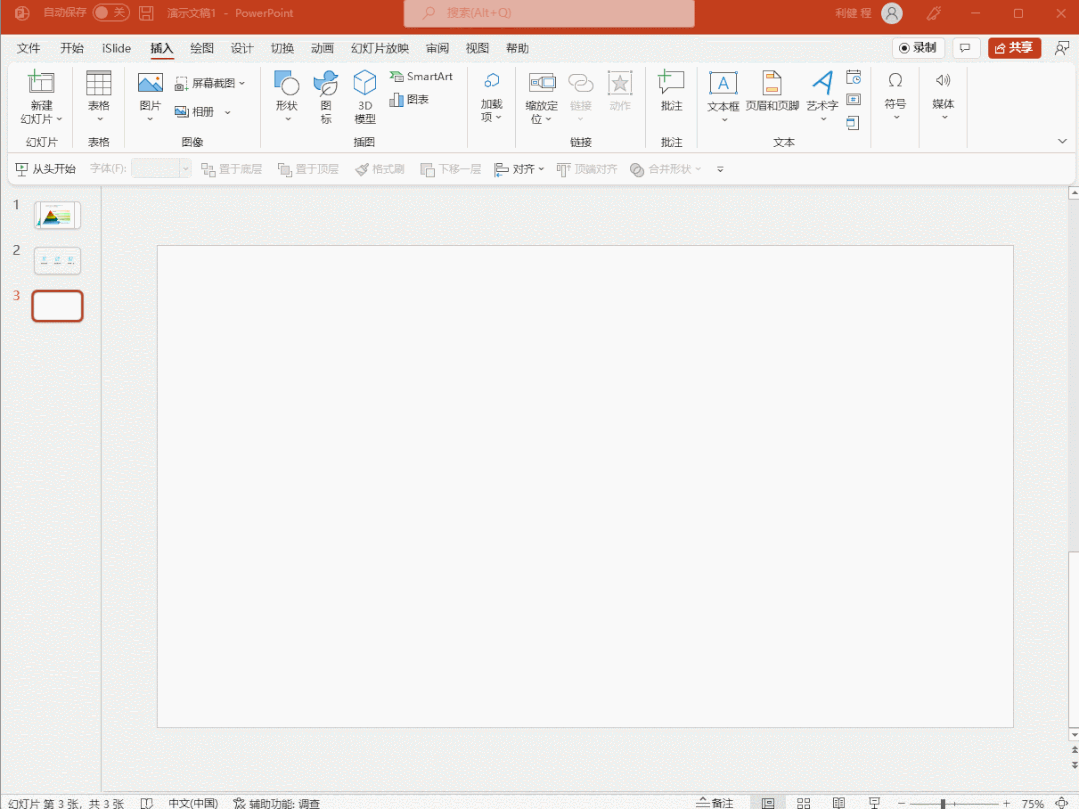Open the 设计 (Design) tab
The image size is (1079, 809).
point(242,48)
